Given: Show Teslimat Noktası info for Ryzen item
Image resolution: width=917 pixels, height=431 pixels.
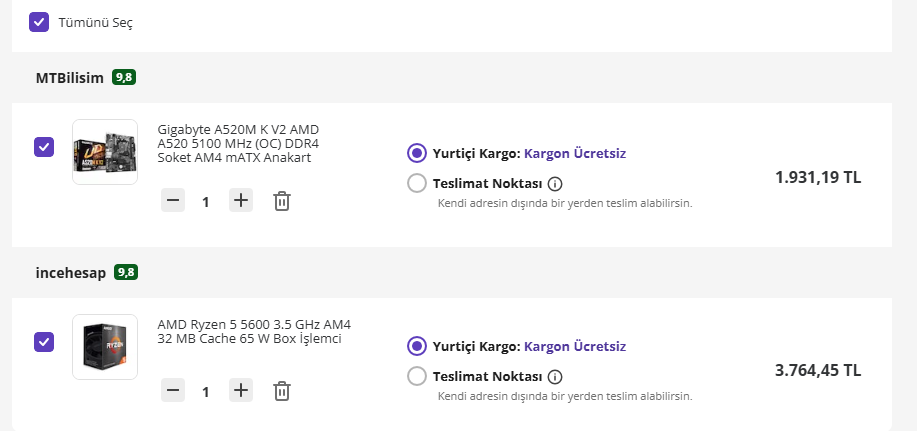Looking at the screenshot, I should click(x=555, y=377).
